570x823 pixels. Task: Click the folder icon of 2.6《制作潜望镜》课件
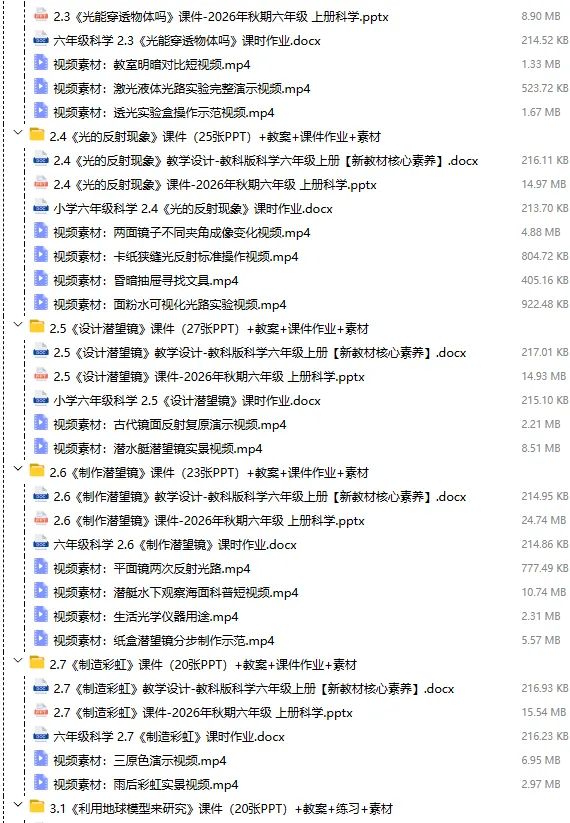click(x=37, y=471)
